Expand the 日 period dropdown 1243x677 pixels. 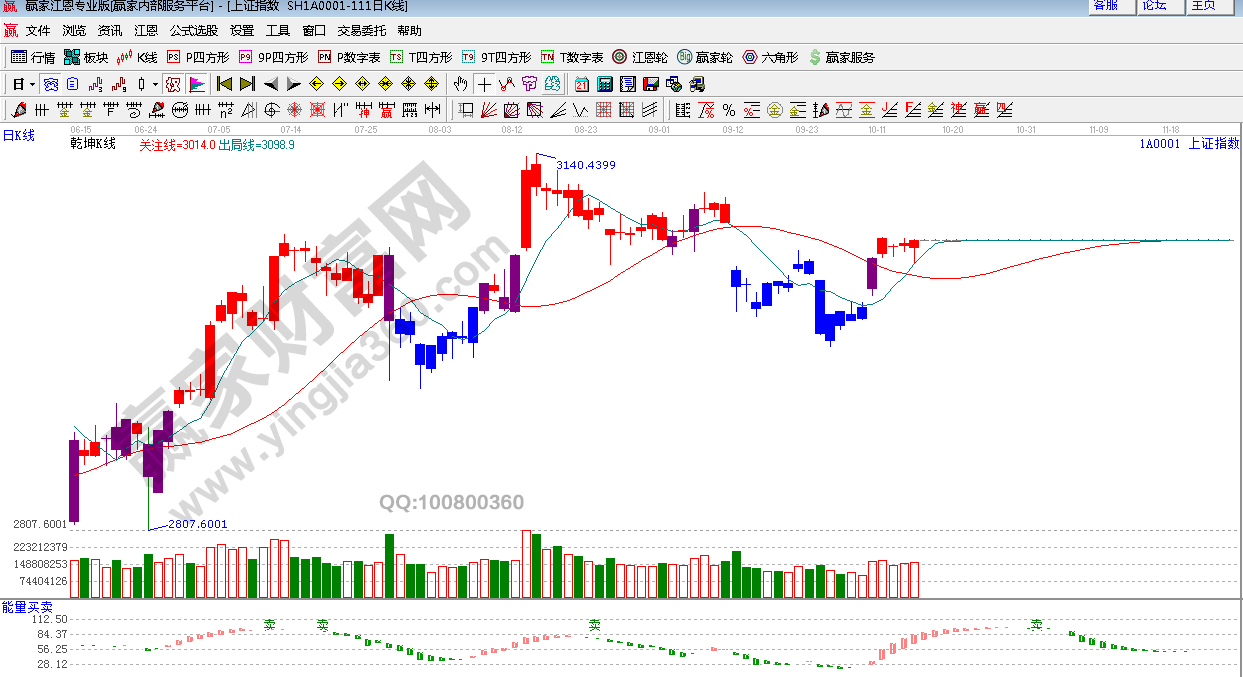coord(32,84)
